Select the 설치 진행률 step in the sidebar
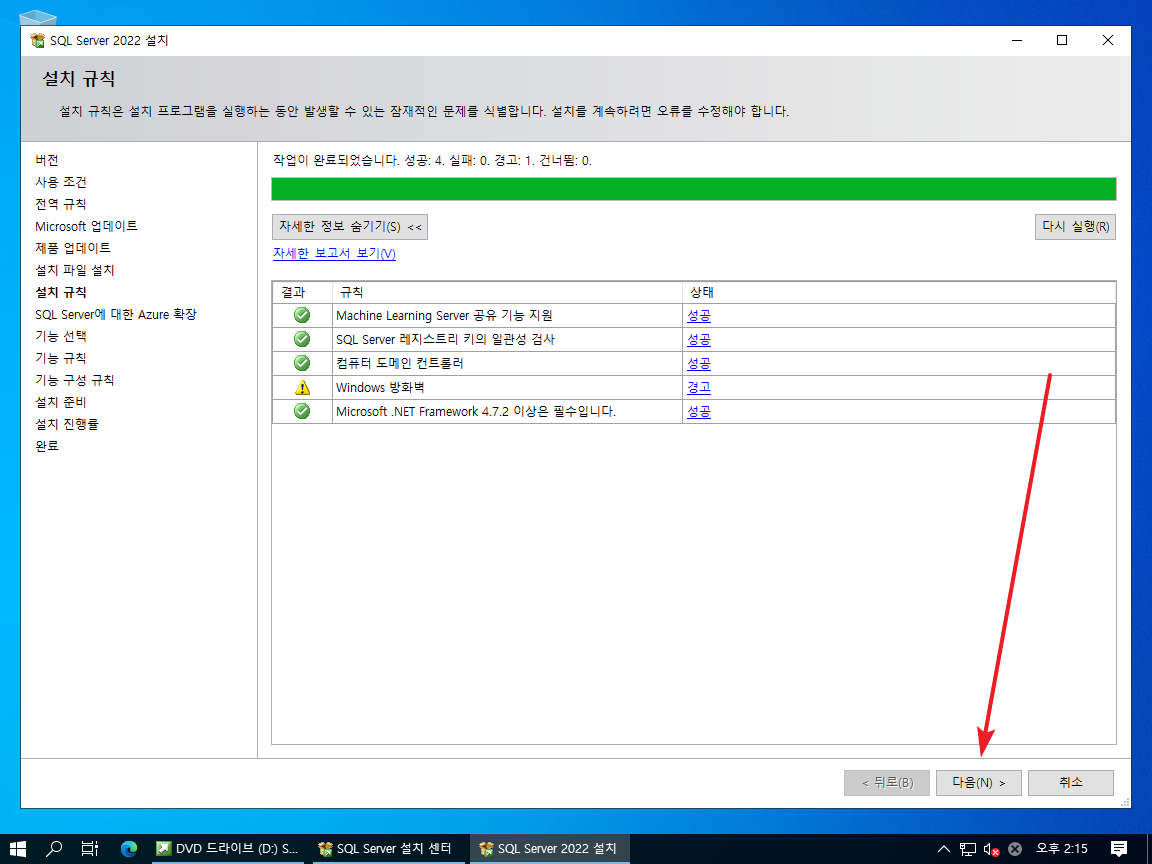Screen dimensions: 1152x864 pos(67,425)
